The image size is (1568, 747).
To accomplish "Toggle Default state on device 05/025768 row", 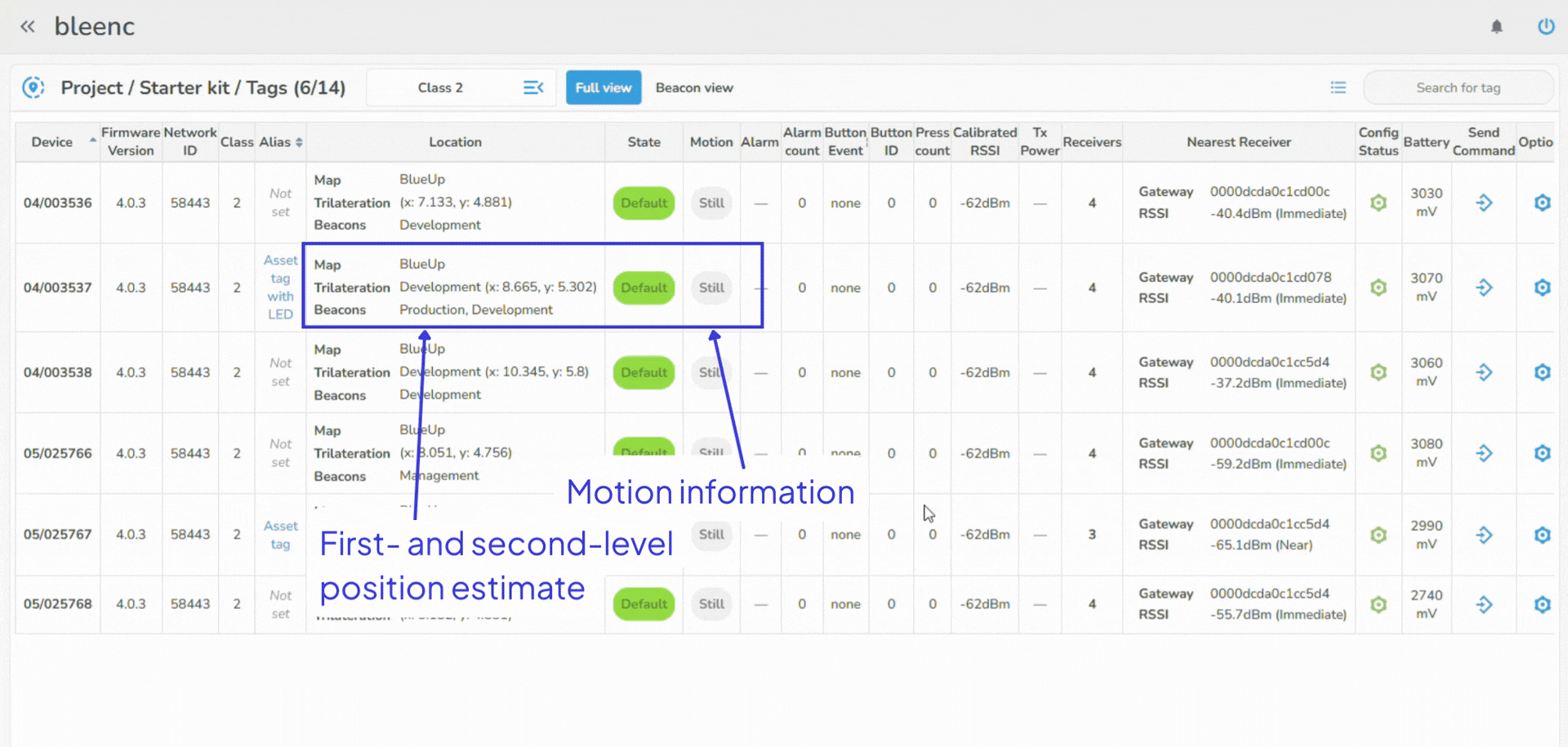I will [644, 604].
